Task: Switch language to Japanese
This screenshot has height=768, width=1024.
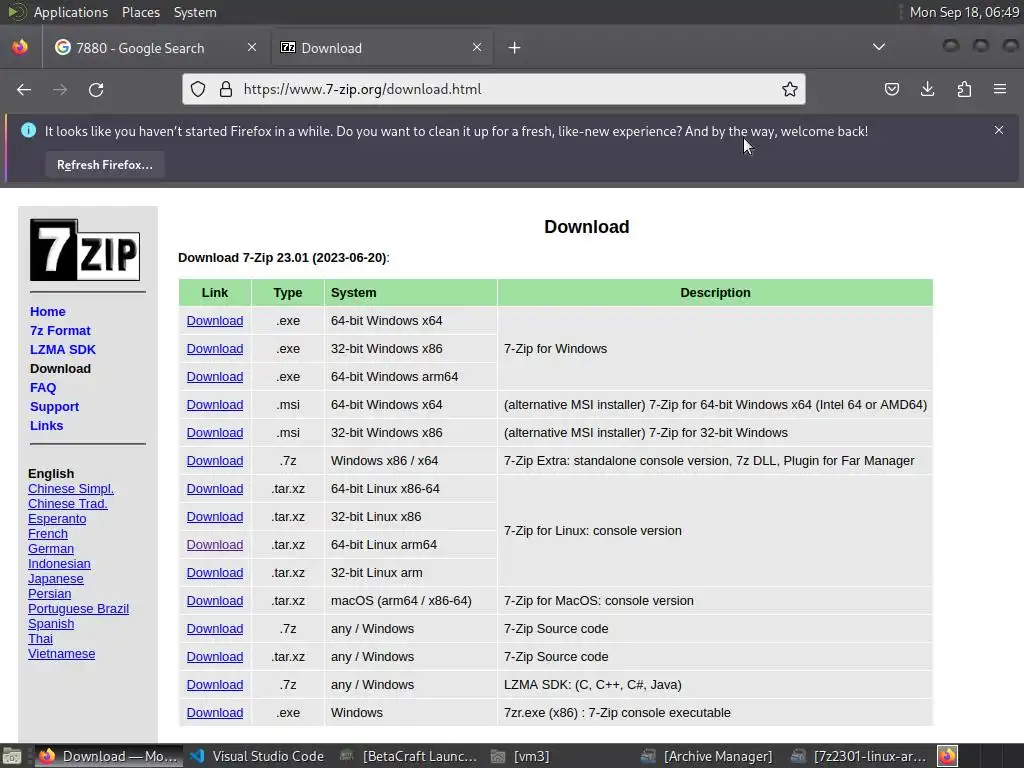Action: pyautogui.click(x=56, y=579)
